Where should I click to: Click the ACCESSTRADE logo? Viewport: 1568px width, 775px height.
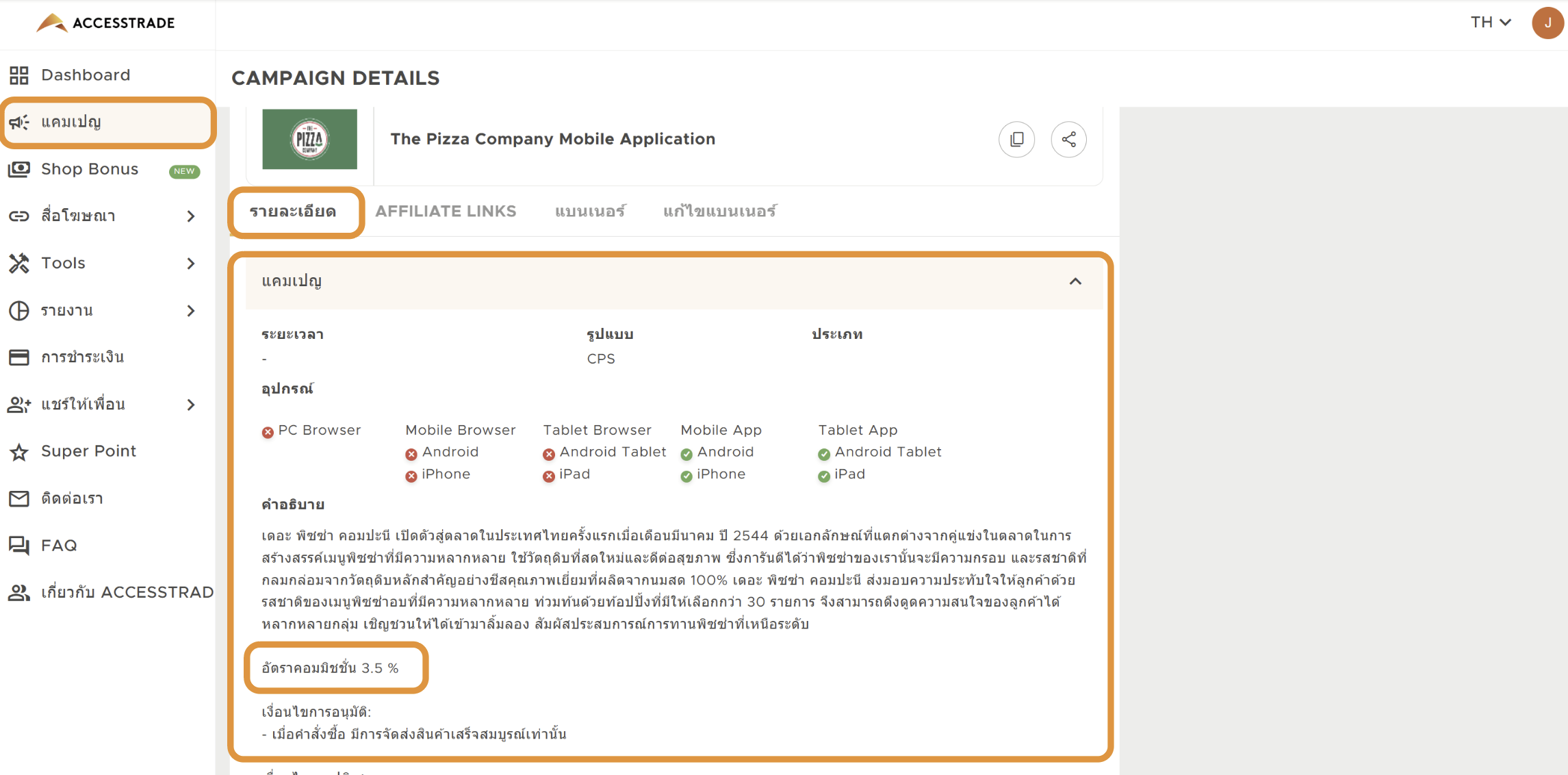click(x=105, y=23)
